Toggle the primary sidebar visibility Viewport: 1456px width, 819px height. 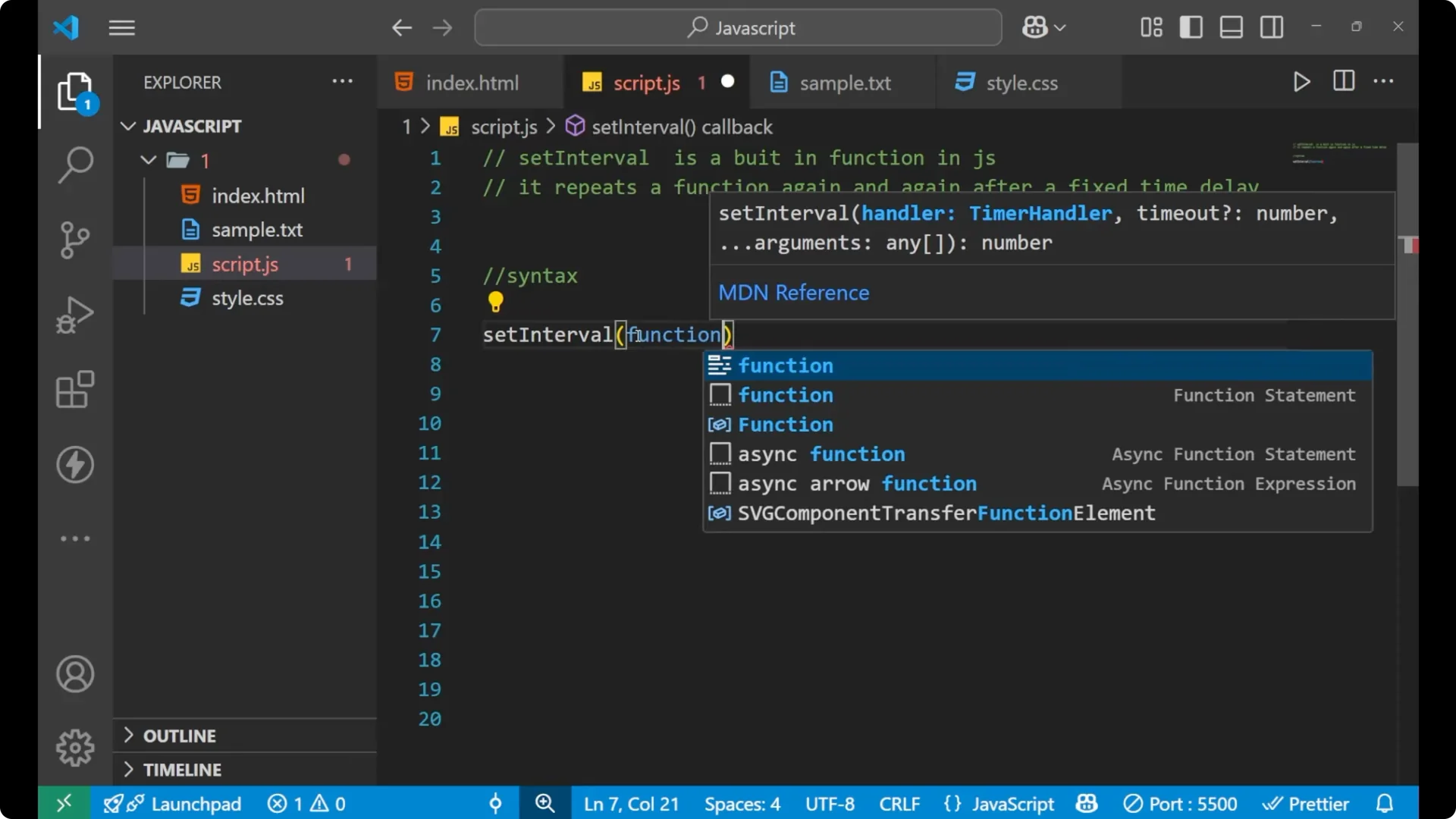point(1191,27)
